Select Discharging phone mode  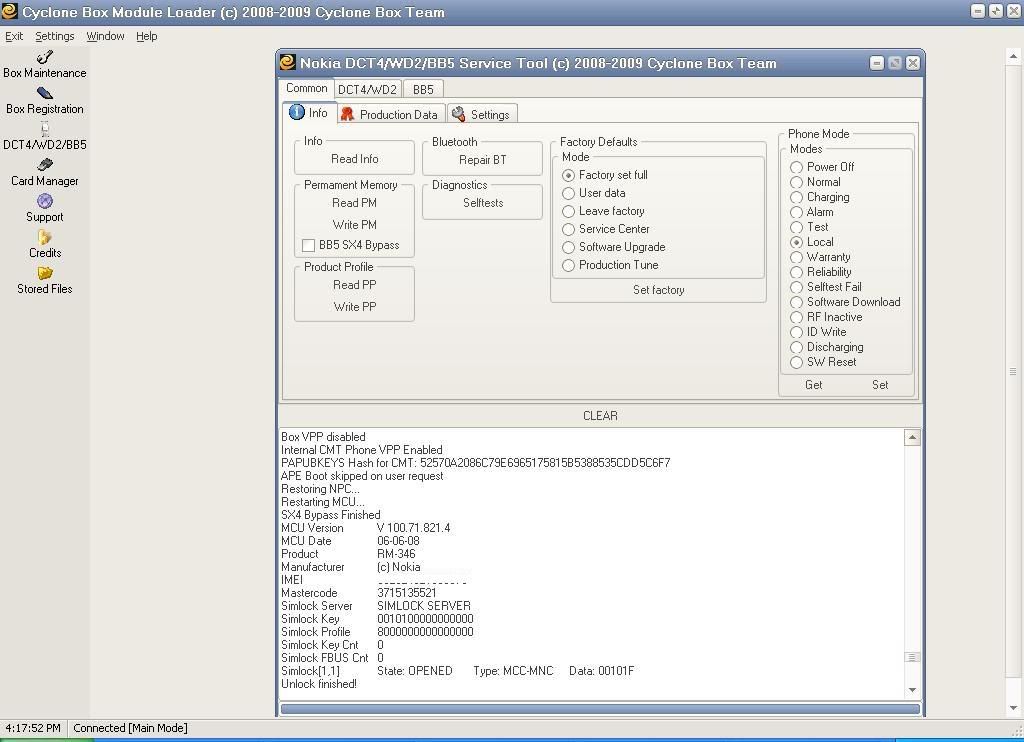pyautogui.click(x=796, y=347)
